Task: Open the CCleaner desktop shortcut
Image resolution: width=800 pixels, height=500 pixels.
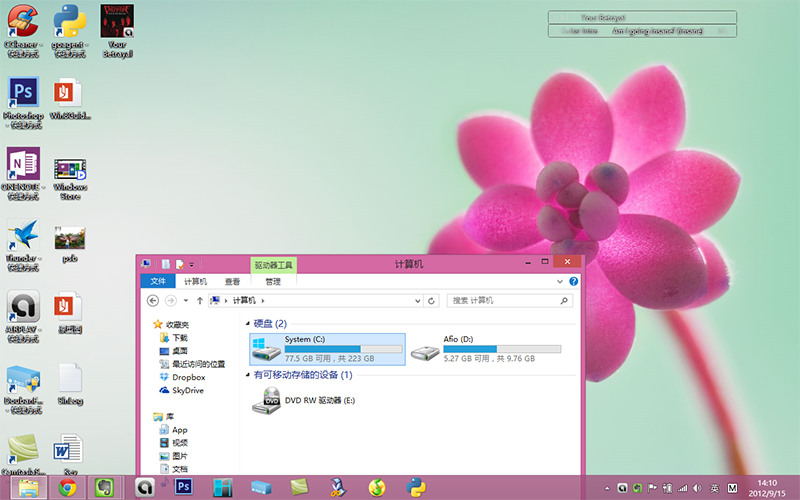Action: pyautogui.click(x=23, y=31)
